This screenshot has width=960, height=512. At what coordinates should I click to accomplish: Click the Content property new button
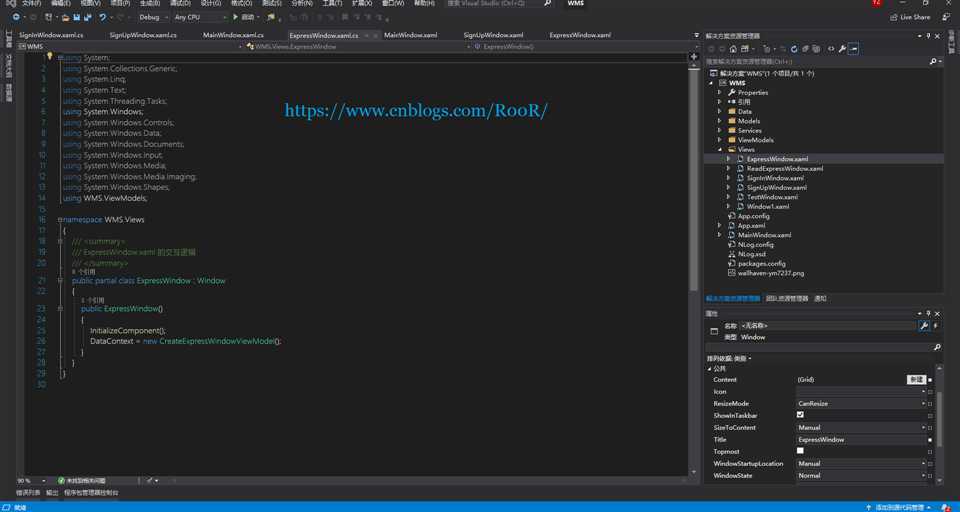coord(915,380)
